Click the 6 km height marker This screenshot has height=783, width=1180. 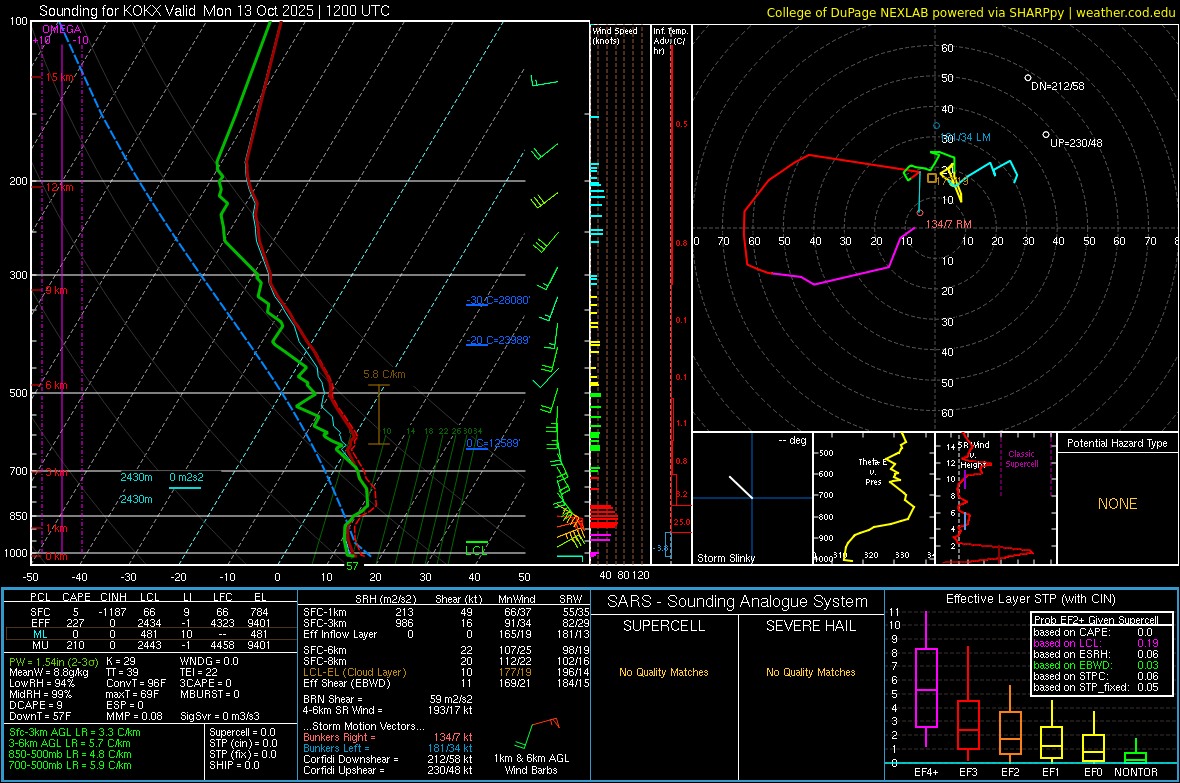point(56,385)
